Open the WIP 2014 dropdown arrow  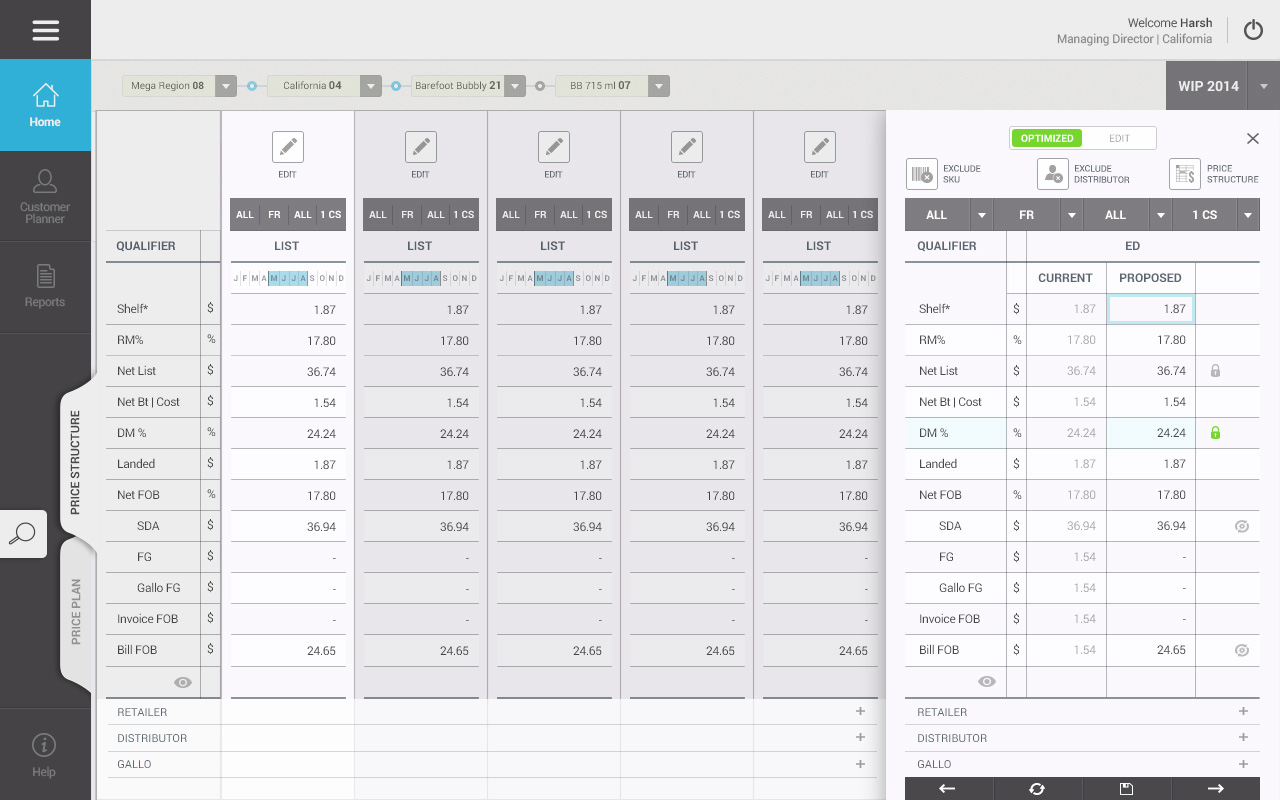[x=1264, y=86]
